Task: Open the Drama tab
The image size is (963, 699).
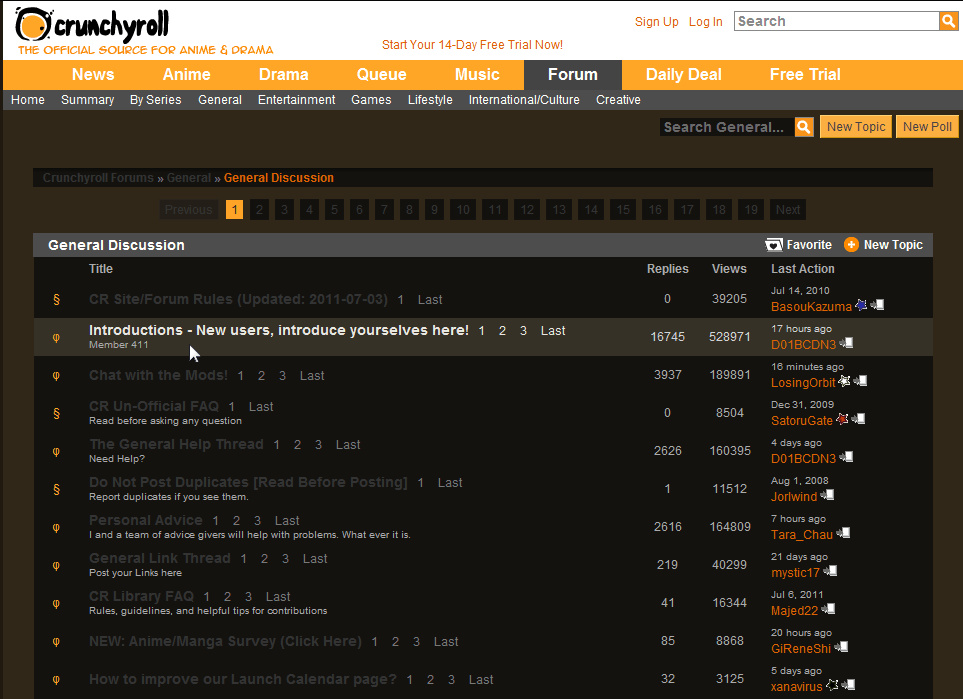Action: coord(284,74)
